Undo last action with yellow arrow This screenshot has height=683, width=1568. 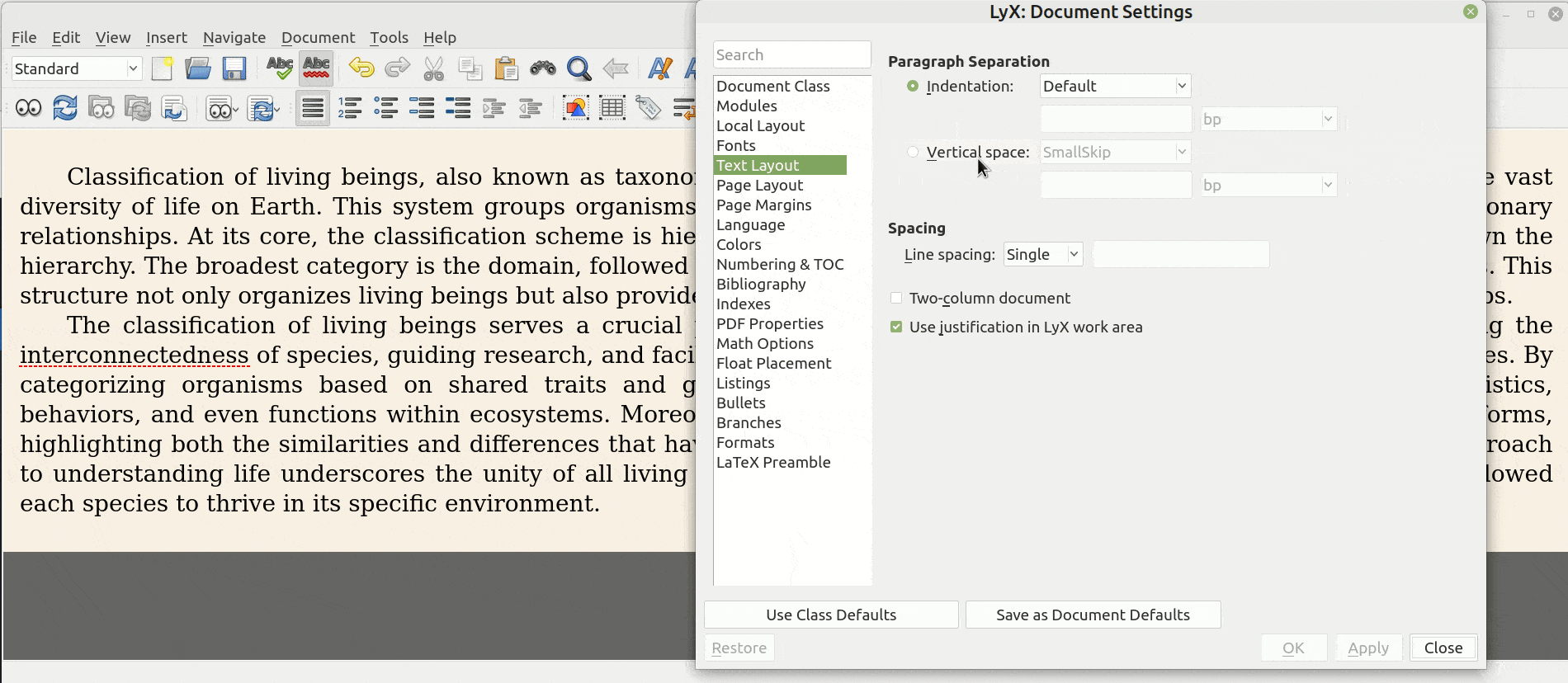361,68
